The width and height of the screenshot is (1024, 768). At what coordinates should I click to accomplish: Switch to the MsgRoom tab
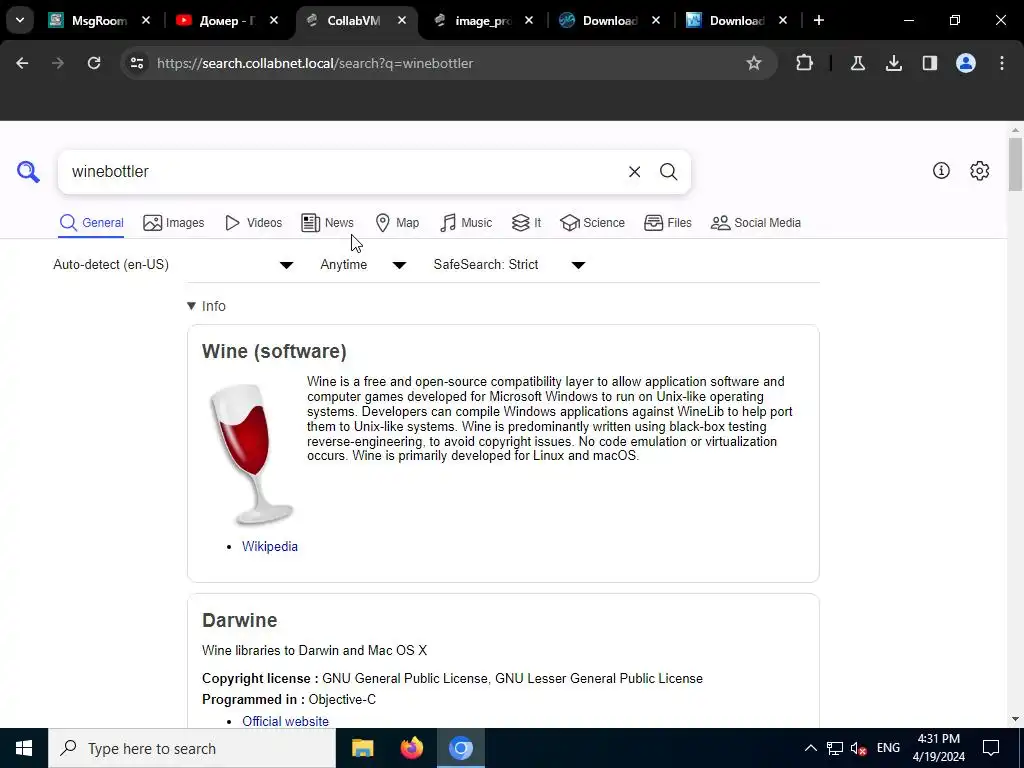pos(100,20)
